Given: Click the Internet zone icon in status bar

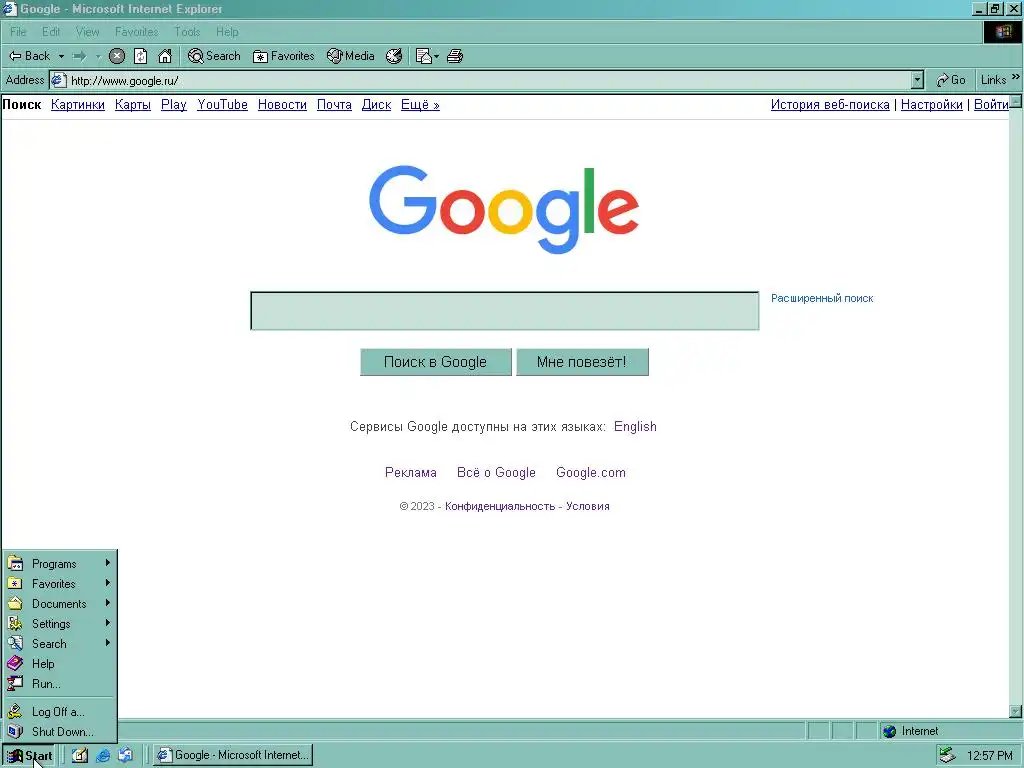Looking at the screenshot, I should click(889, 731).
